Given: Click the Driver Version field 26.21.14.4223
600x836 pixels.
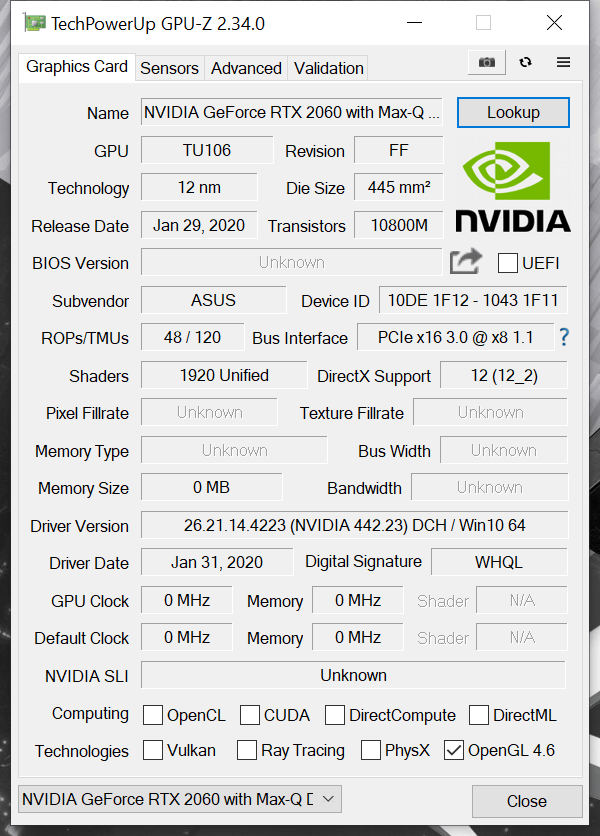Looking at the screenshot, I should point(355,525).
